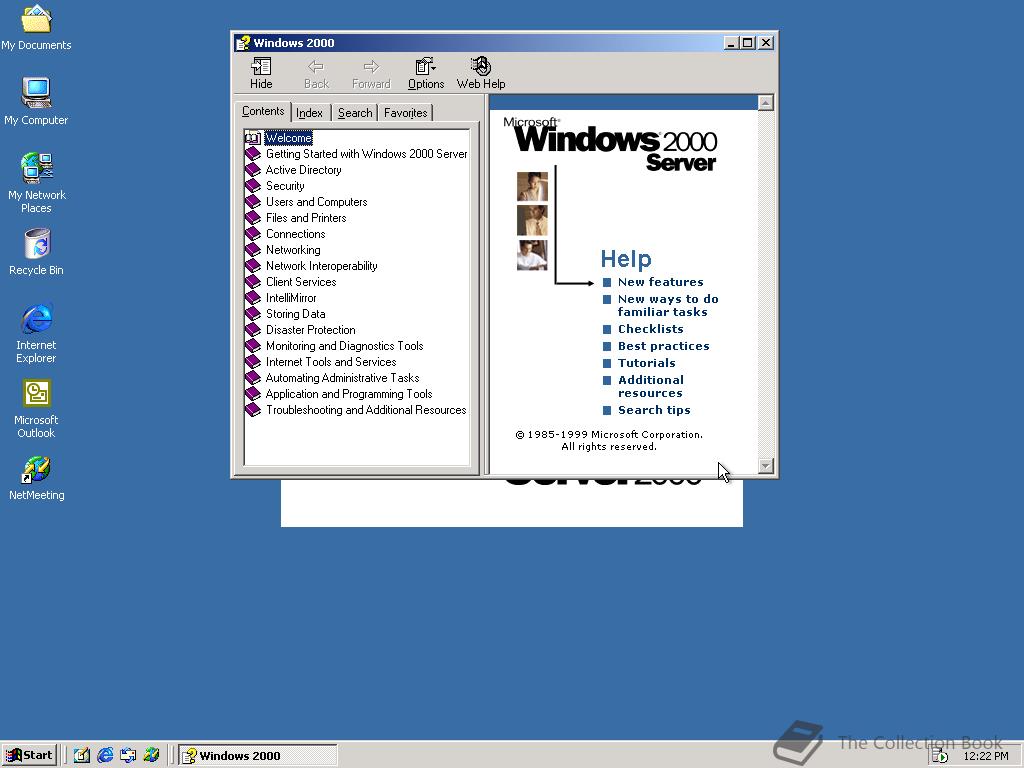
Task: Switch to the Contents tab
Action: tap(263, 111)
